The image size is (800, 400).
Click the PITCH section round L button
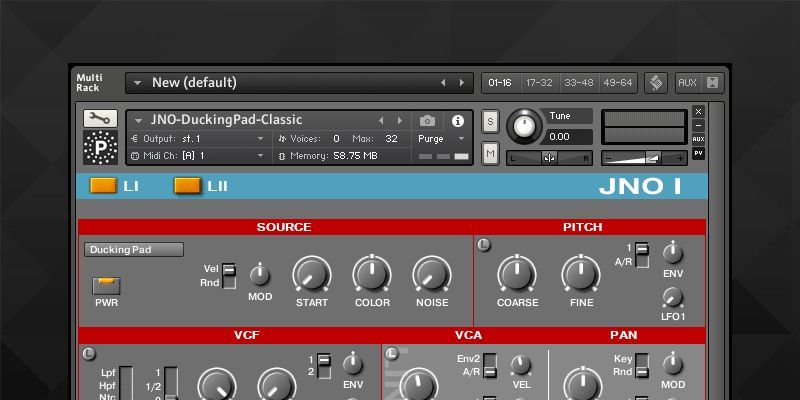484,245
